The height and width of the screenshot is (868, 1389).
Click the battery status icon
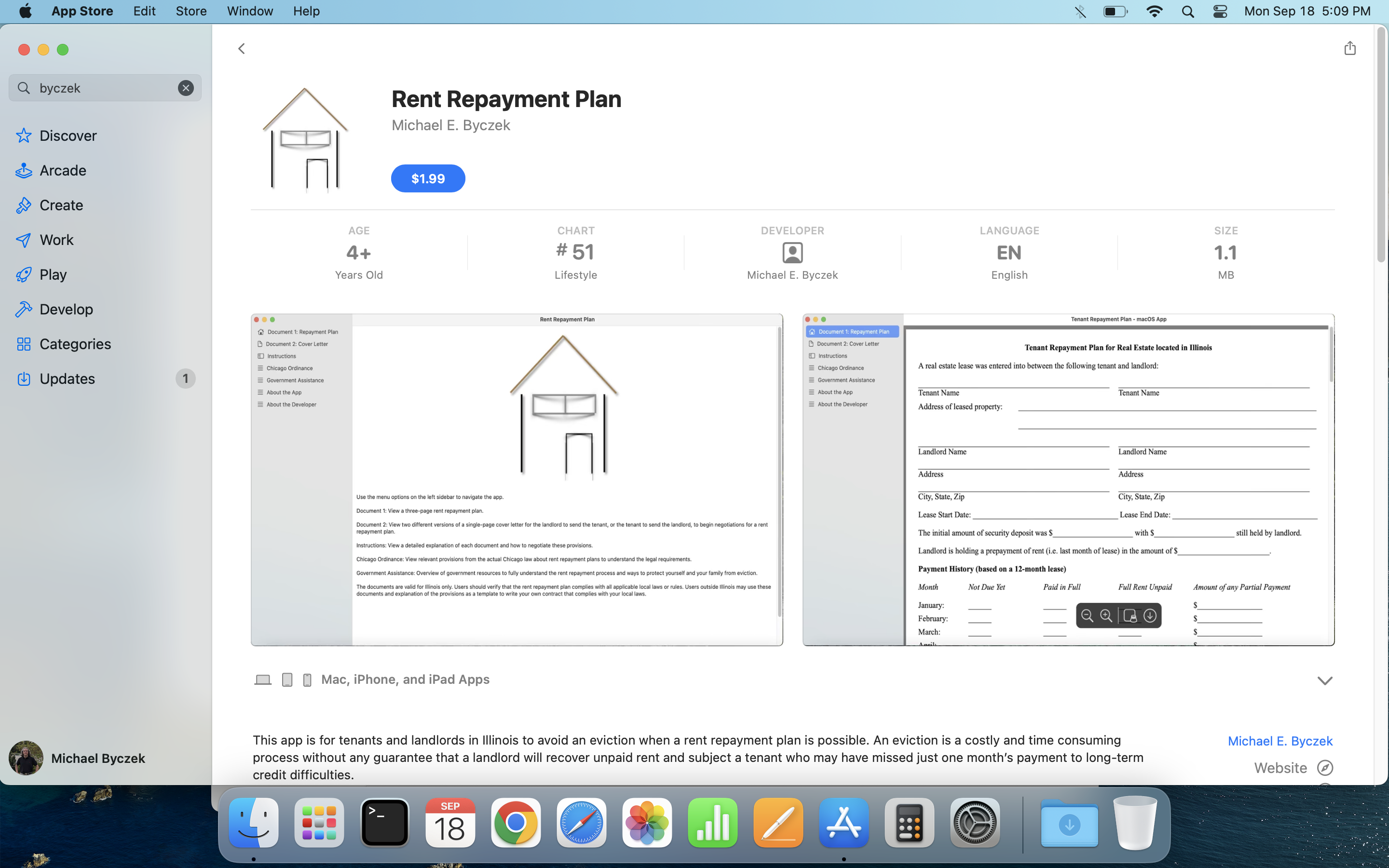(1115, 12)
